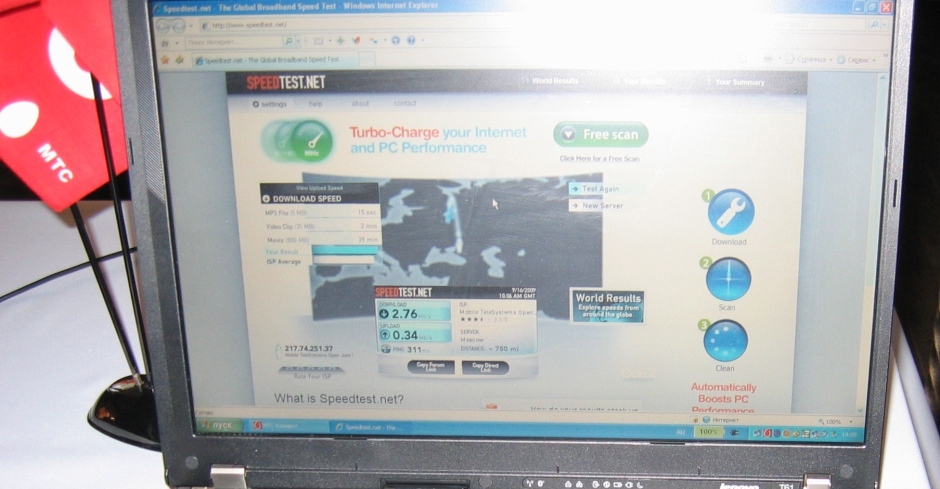Open the settings menu item
940x489 pixels.
[270, 104]
